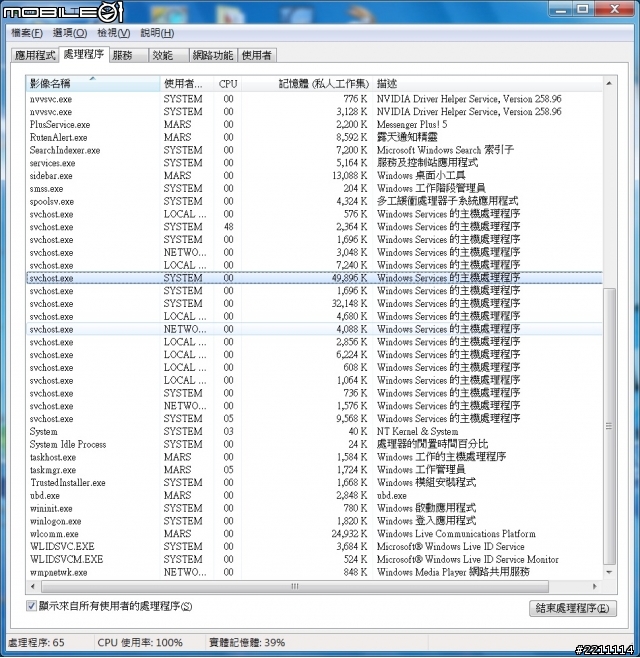Switch to the 使用者 tab
The height and width of the screenshot is (658, 640).
(x=257, y=55)
